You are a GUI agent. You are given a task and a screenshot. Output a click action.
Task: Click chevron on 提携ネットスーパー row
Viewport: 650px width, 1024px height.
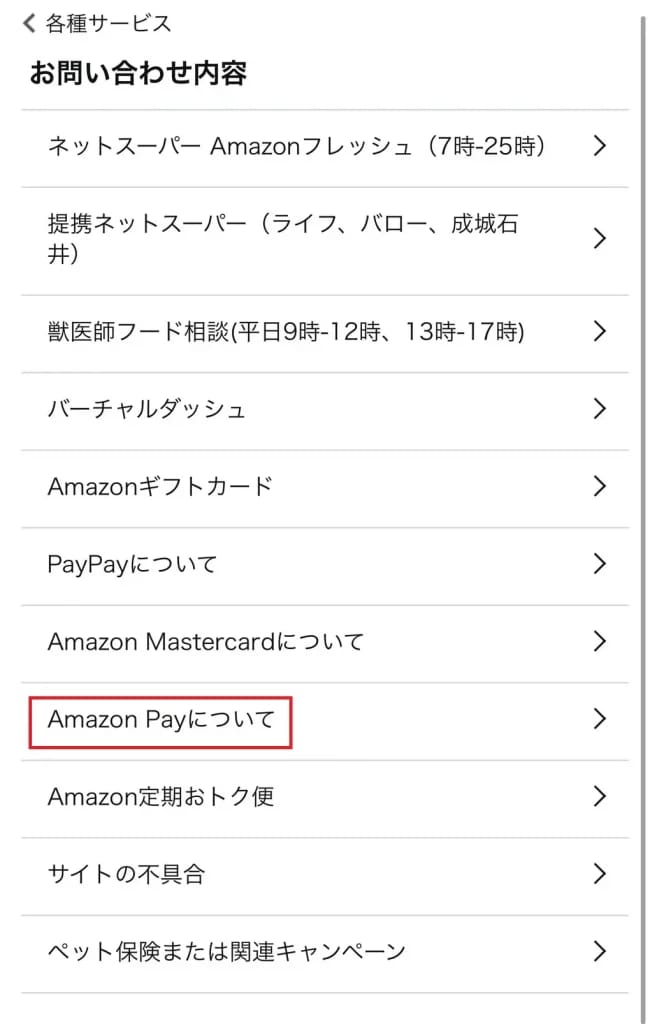pyautogui.click(x=599, y=239)
